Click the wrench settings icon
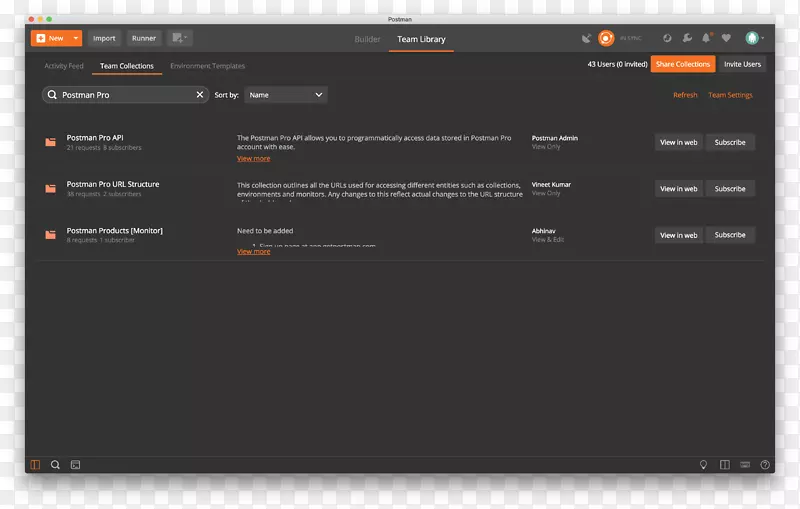The height and width of the screenshot is (509, 800). tap(687, 38)
